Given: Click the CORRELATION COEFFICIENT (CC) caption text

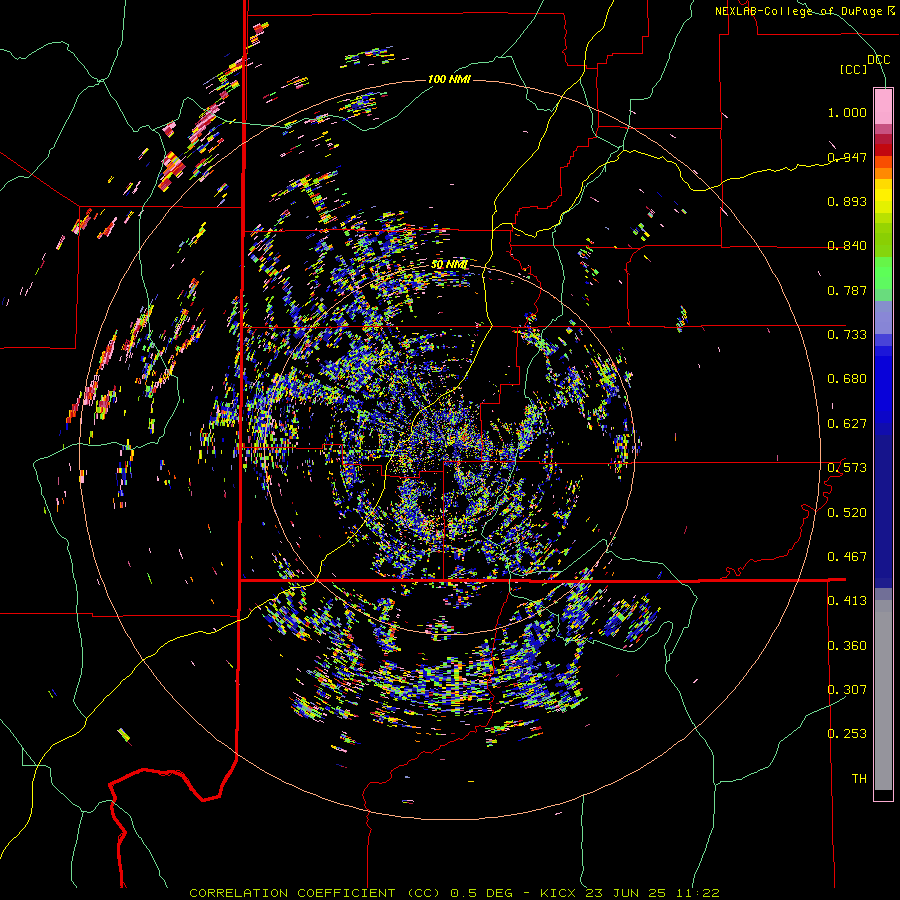Looking at the screenshot, I should (x=315, y=893).
